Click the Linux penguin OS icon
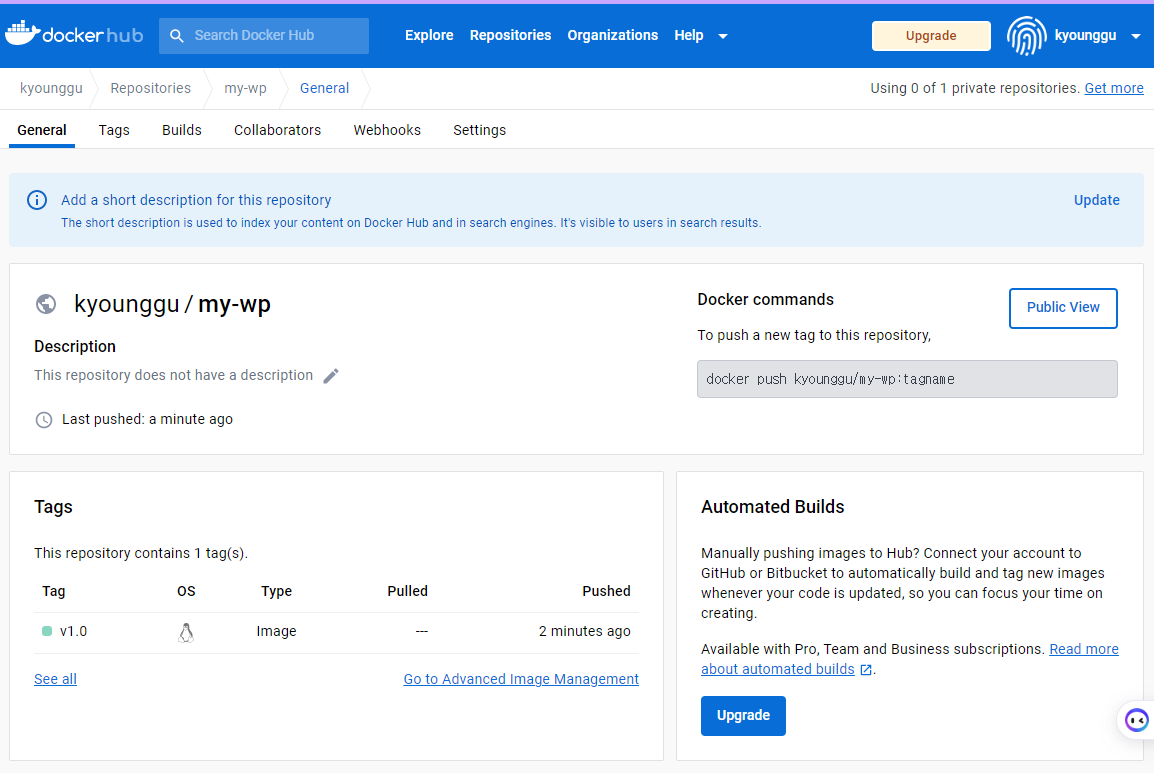The width and height of the screenshot is (1154, 773). (186, 632)
